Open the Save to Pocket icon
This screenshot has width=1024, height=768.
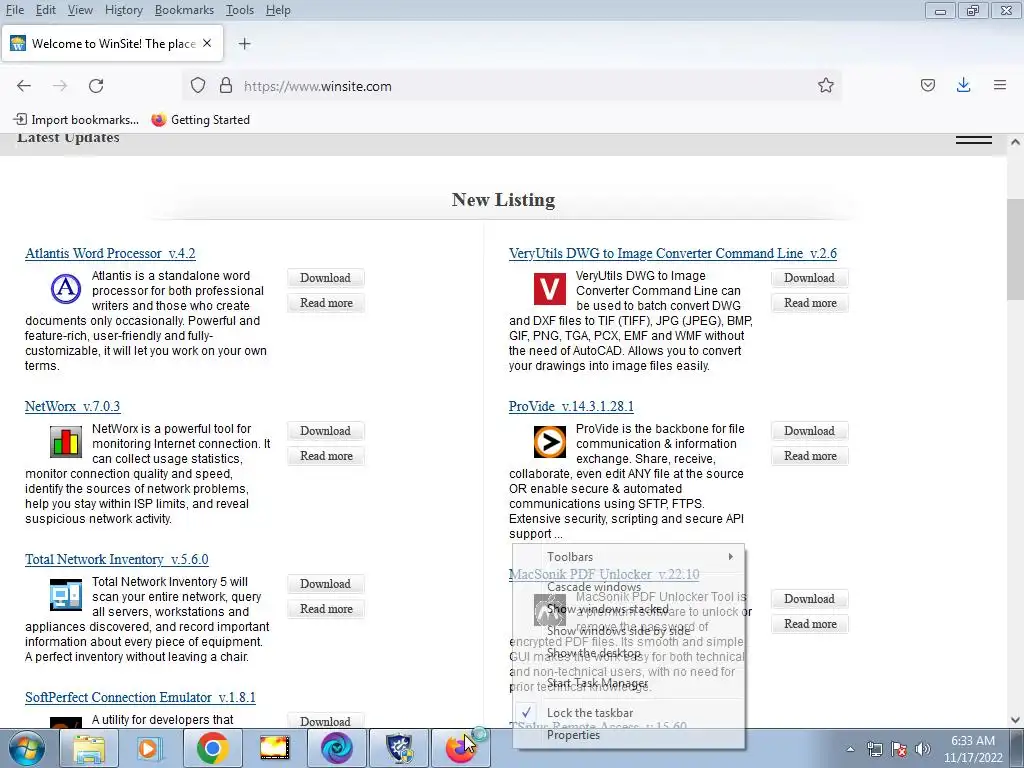928,85
